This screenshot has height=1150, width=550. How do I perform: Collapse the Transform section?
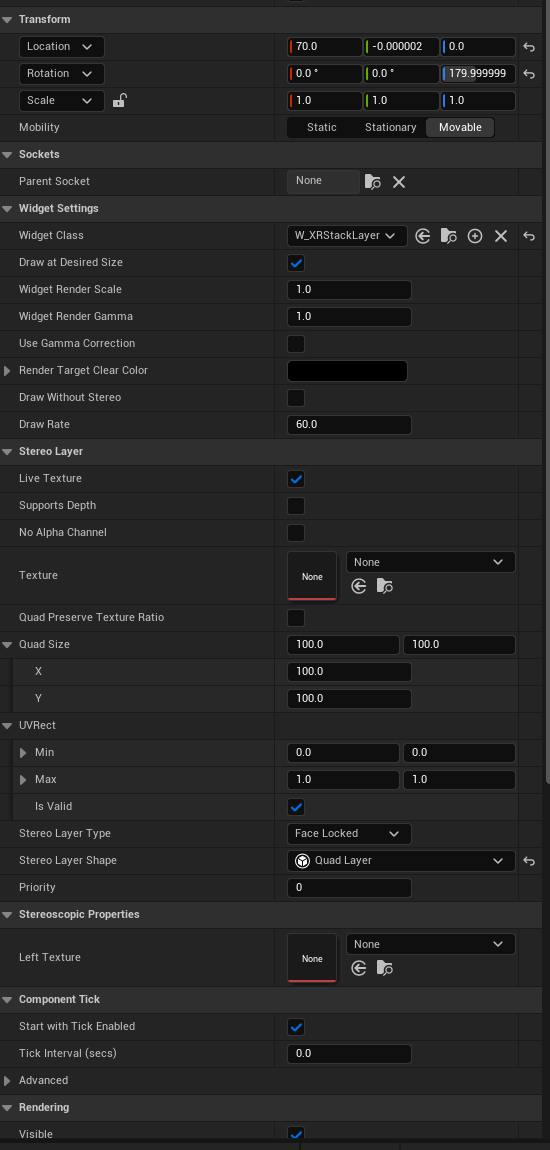pos(7,20)
